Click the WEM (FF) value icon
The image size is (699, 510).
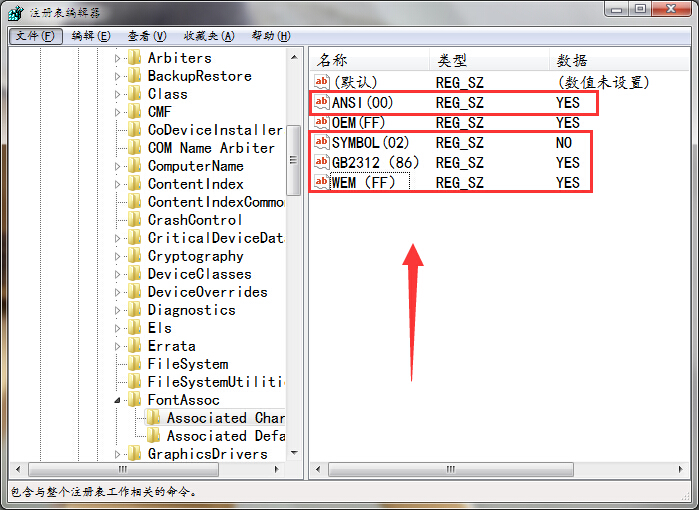321,182
